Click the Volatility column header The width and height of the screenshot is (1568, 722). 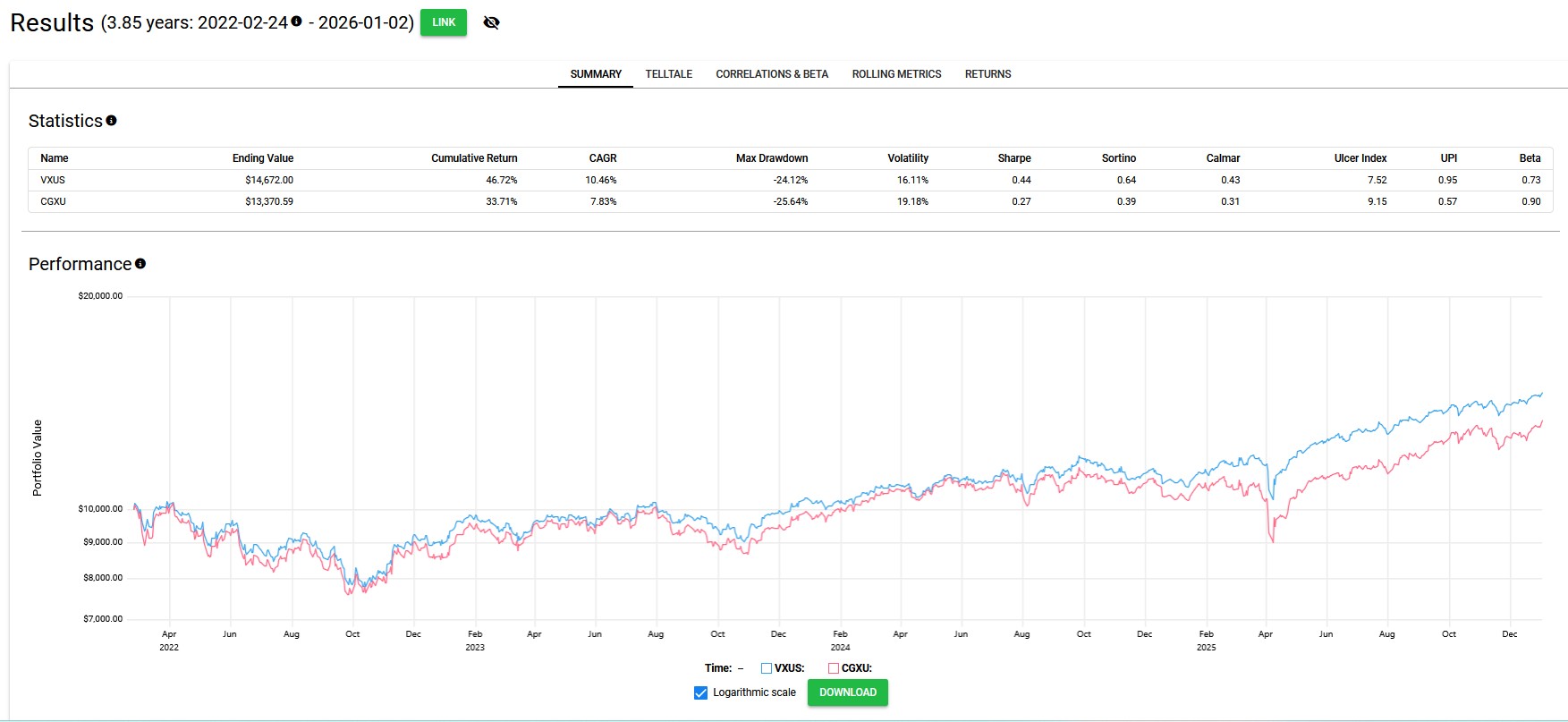coord(908,158)
